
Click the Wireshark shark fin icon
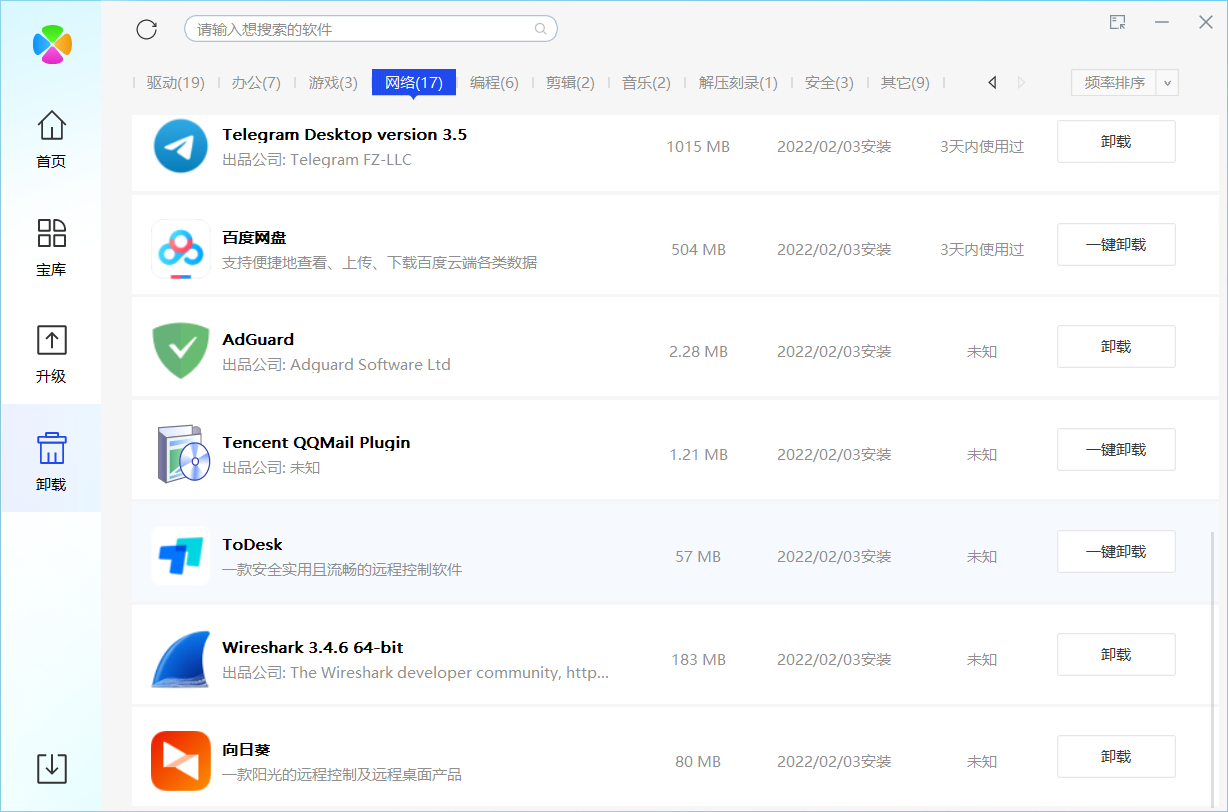coord(181,659)
